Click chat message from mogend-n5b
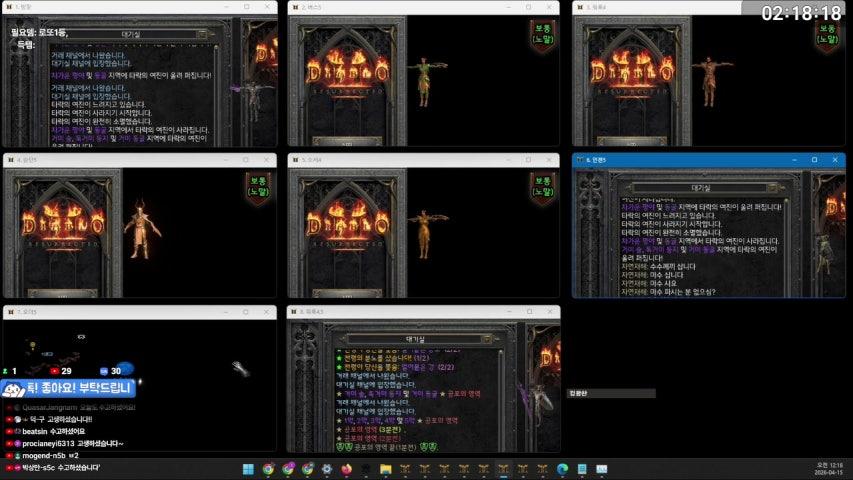 point(44,456)
